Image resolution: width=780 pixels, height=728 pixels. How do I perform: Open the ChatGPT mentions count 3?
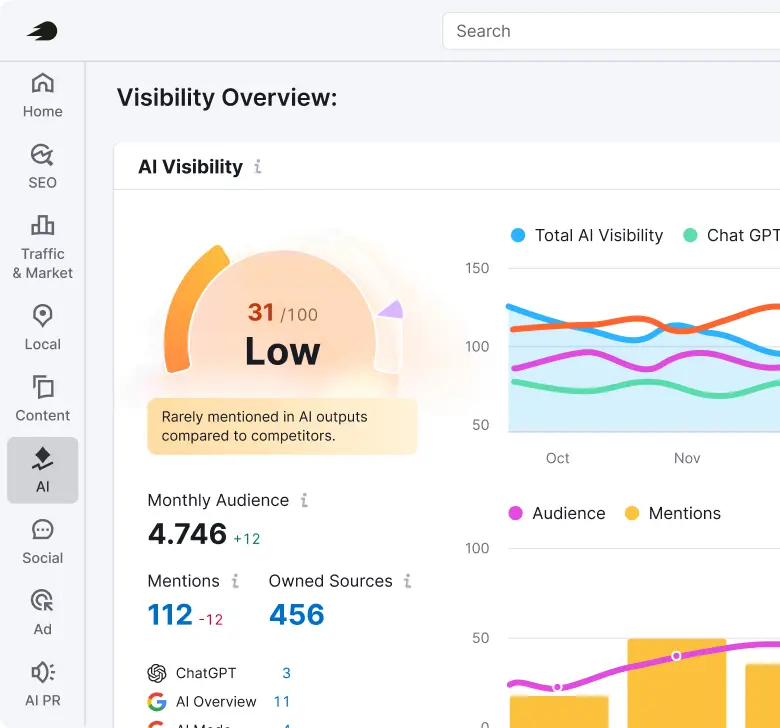[287, 673]
